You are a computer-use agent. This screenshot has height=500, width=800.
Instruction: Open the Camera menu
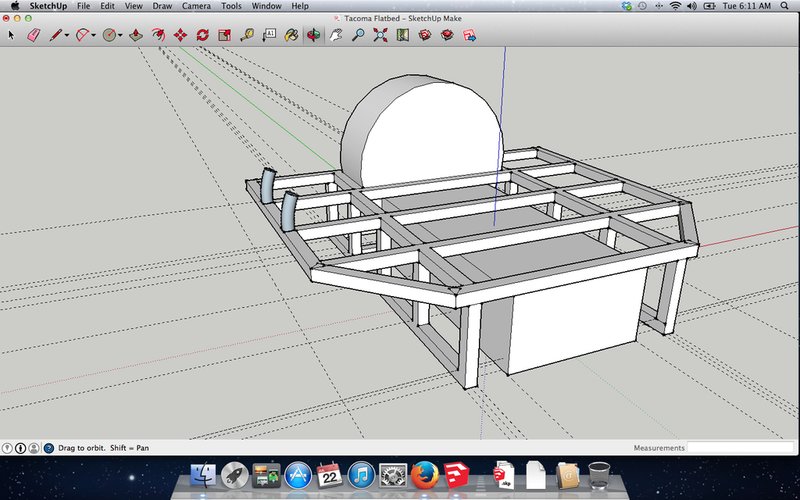coord(196,6)
